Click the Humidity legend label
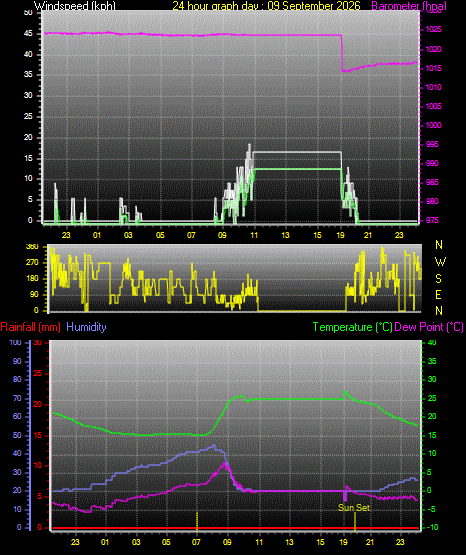Viewport: 466px width, 555px height. [x=86, y=327]
